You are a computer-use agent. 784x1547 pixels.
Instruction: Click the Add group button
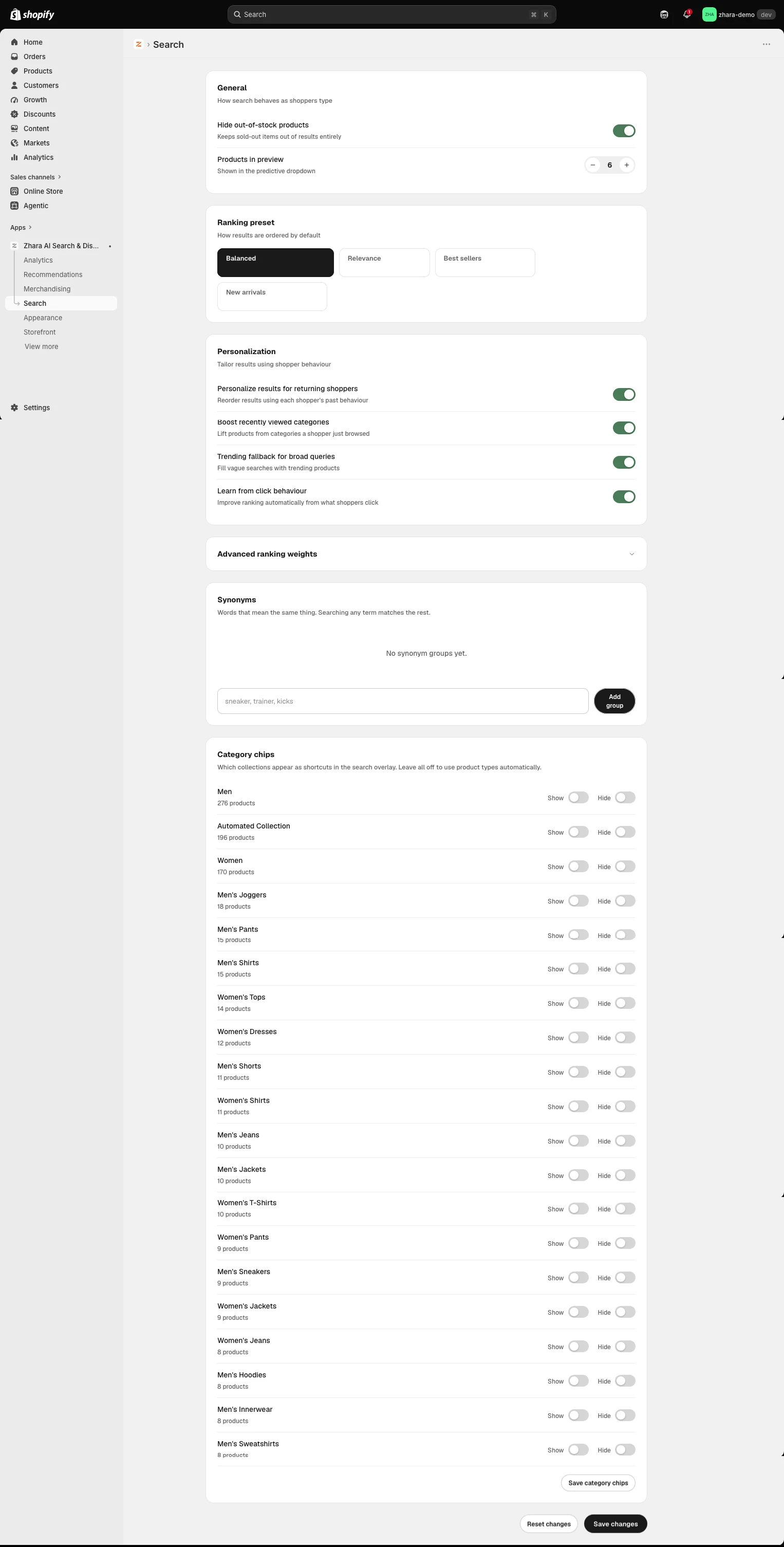(614, 701)
